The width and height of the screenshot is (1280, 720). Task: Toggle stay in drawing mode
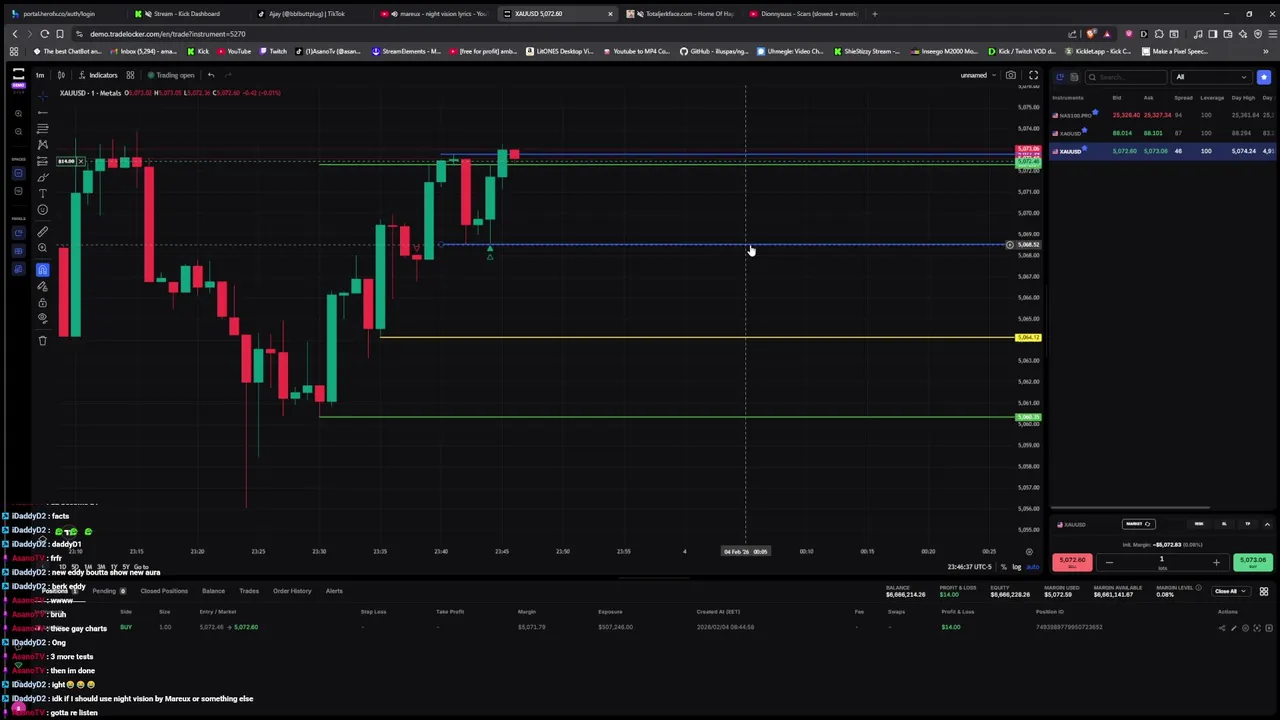point(42,286)
